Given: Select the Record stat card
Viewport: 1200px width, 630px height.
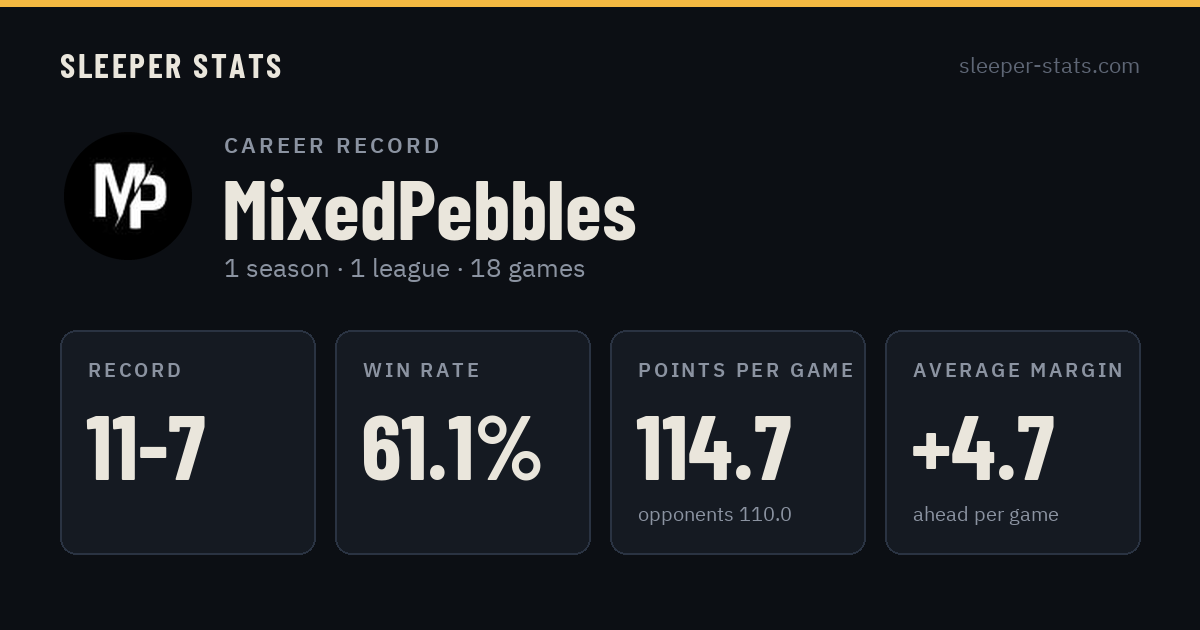Looking at the screenshot, I should point(188,442).
